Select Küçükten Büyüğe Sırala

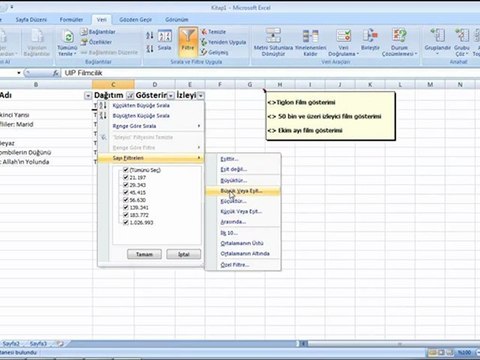[151, 105]
